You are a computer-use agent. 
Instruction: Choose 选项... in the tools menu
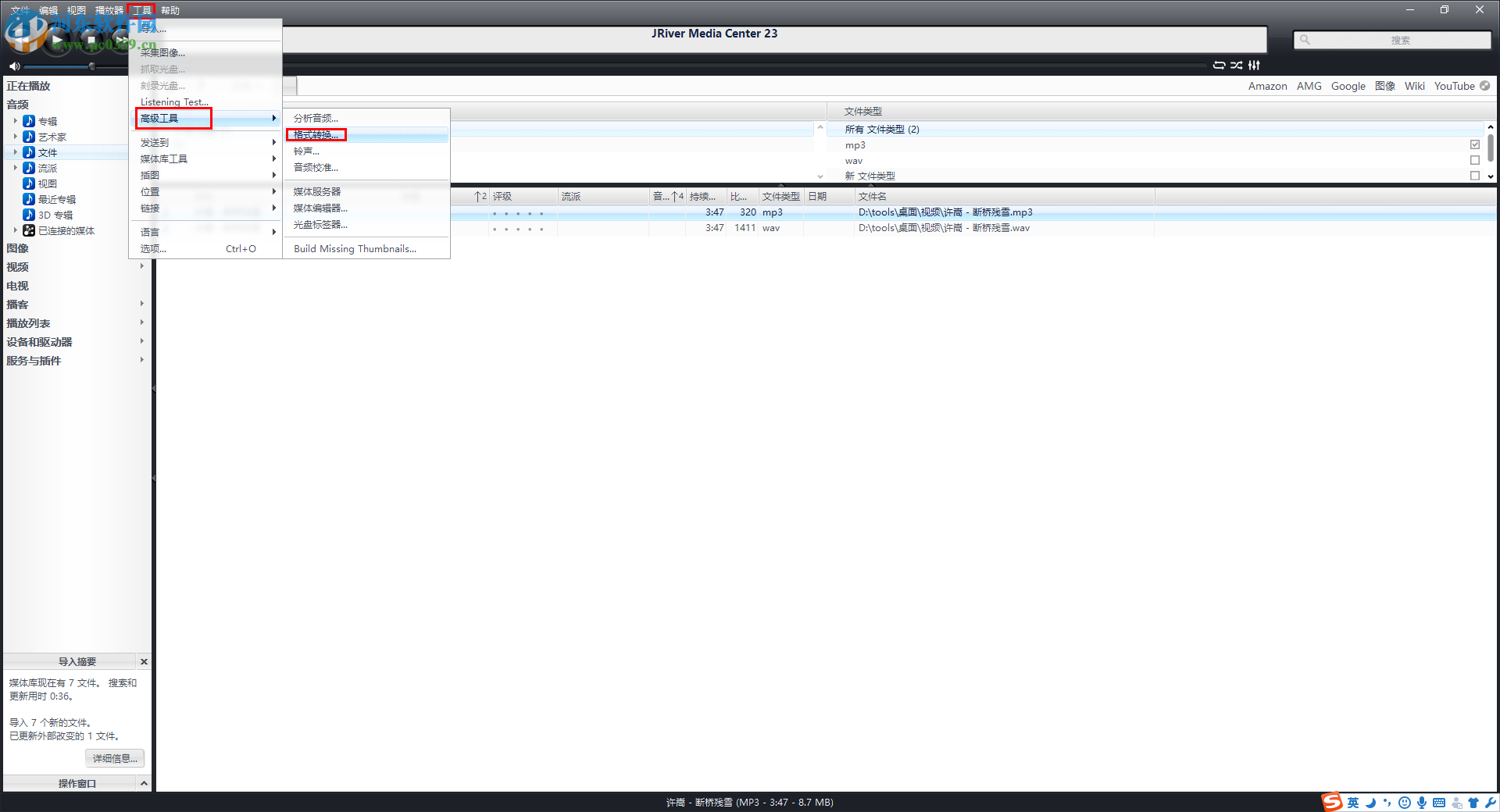206,248
